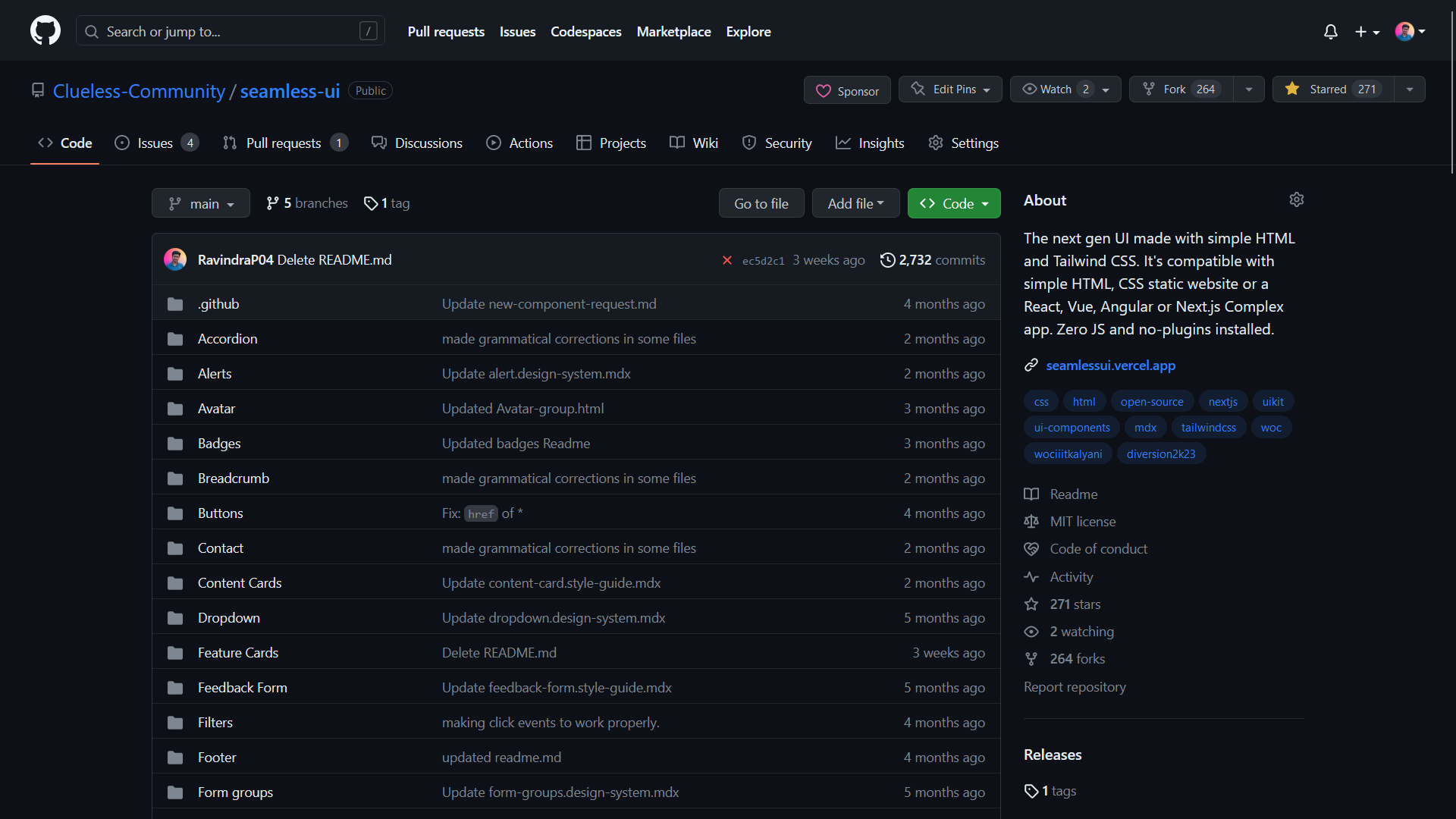This screenshot has width=1456, height=819.
Task: Open the Edit Pins dropdown
Action: pos(950,89)
